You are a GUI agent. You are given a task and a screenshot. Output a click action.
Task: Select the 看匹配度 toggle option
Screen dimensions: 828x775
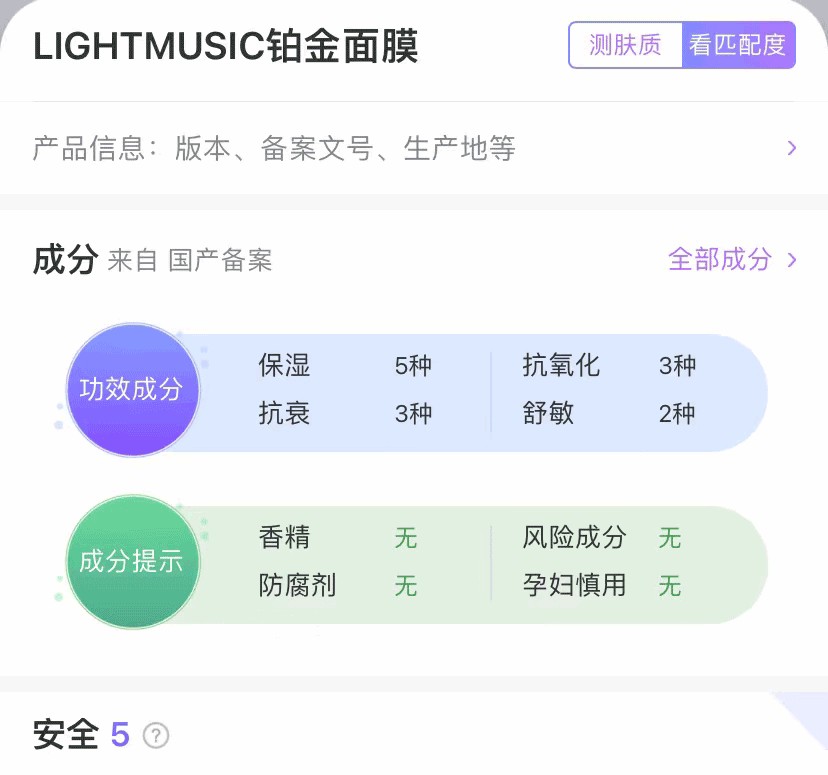click(x=738, y=45)
